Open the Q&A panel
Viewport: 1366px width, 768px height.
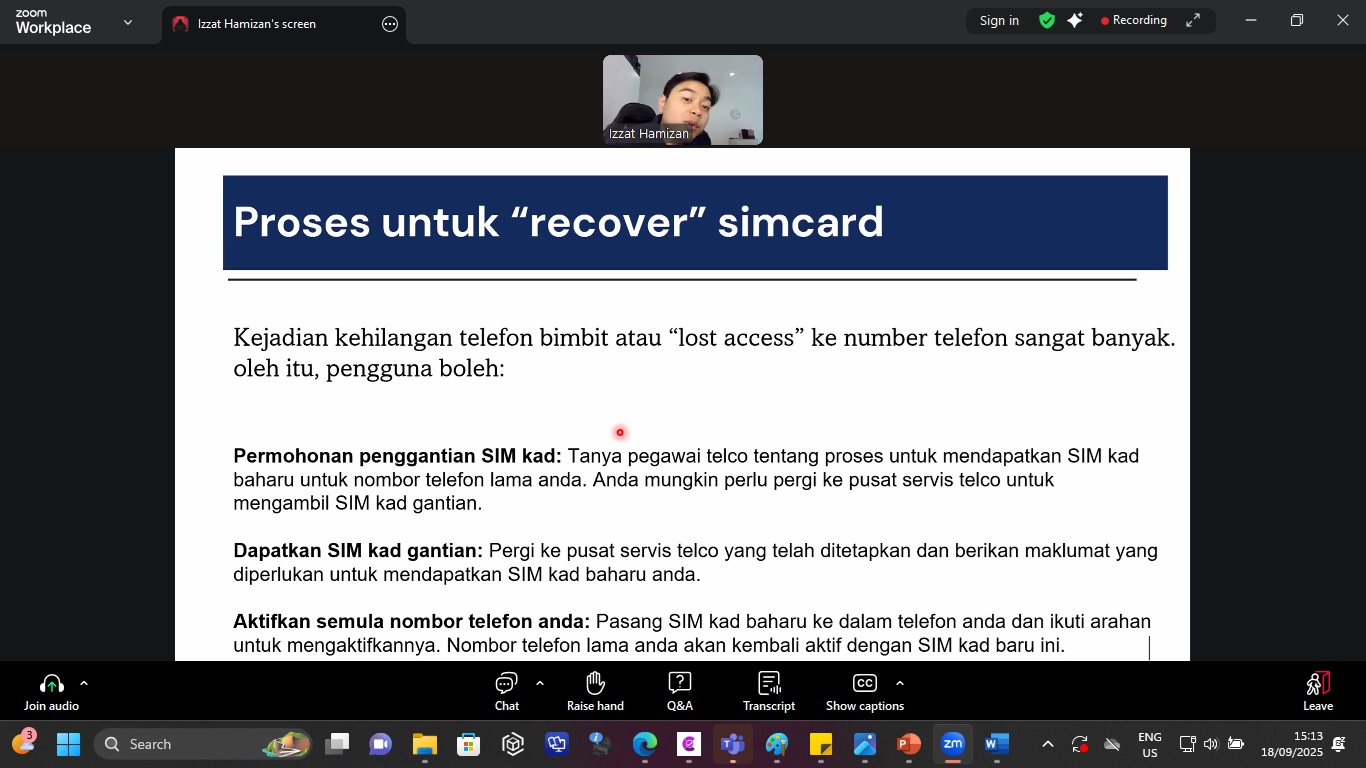coord(679,691)
